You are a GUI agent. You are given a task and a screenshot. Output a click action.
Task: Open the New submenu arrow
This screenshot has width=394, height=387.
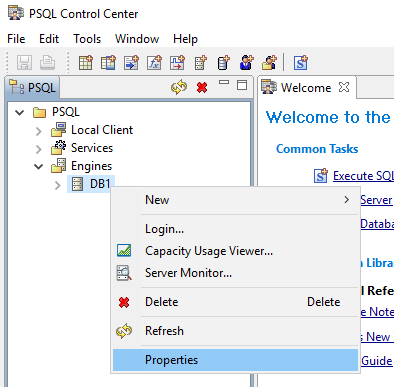(x=347, y=200)
